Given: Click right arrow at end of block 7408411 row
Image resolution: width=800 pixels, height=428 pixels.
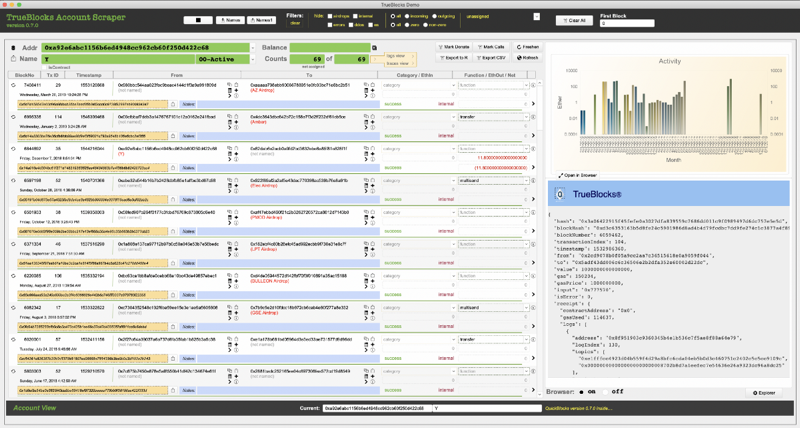Looking at the screenshot, I should (x=533, y=104).
